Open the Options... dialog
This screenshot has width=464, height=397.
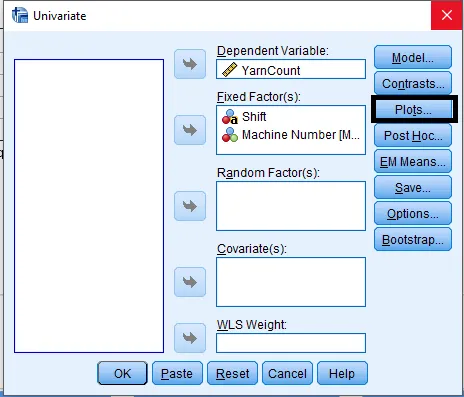(x=413, y=213)
